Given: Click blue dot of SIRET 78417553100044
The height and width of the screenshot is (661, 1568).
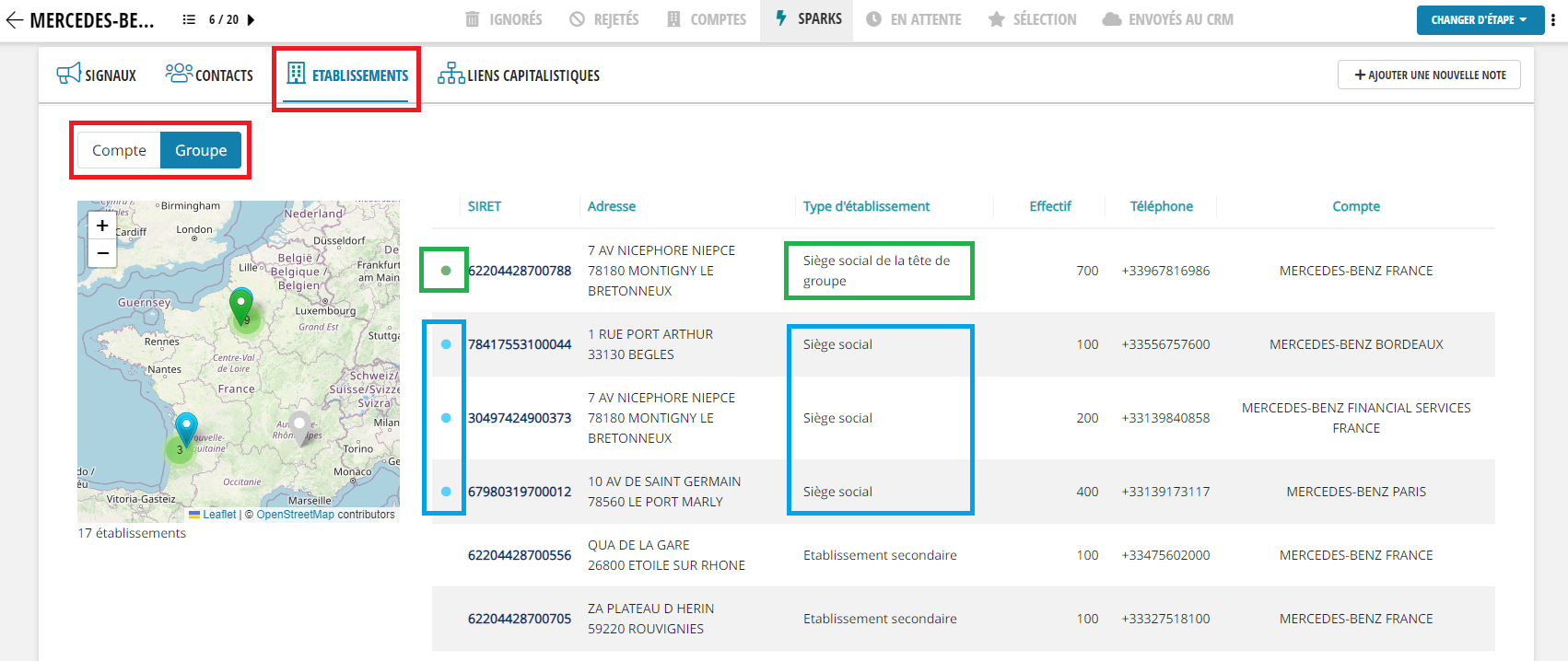Looking at the screenshot, I should coord(446,344).
